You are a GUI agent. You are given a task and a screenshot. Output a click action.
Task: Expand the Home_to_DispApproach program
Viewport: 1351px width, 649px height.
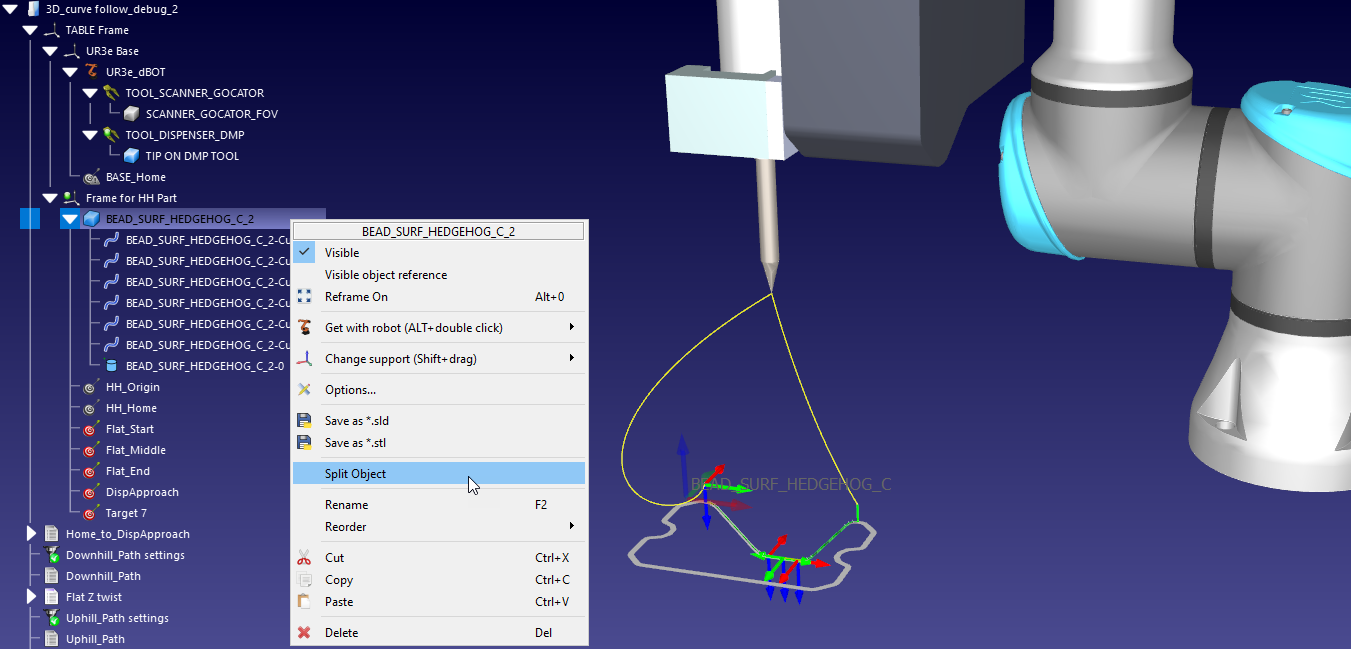pyautogui.click(x=32, y=534)
